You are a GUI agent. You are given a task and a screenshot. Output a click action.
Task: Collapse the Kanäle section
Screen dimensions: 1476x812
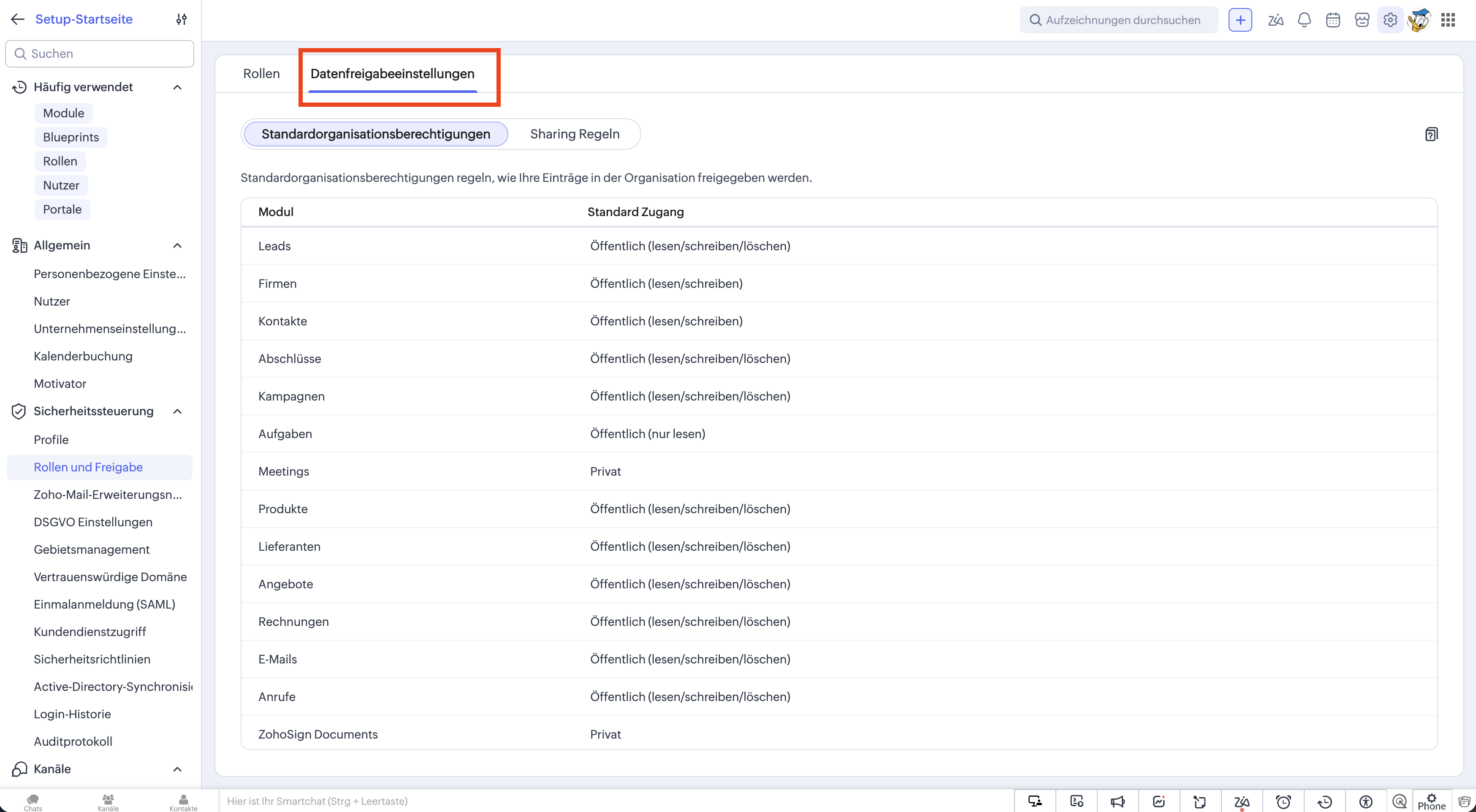click(178, 769)
